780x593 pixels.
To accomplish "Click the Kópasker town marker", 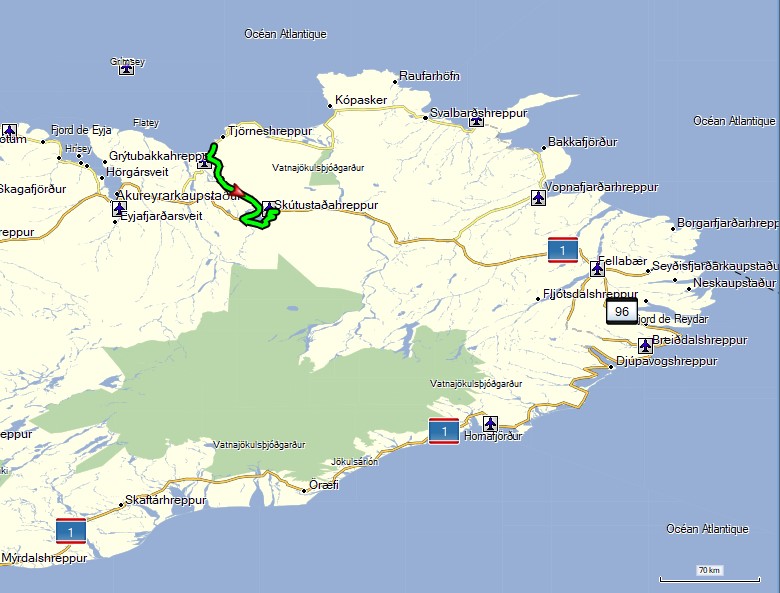I will 329,106.
